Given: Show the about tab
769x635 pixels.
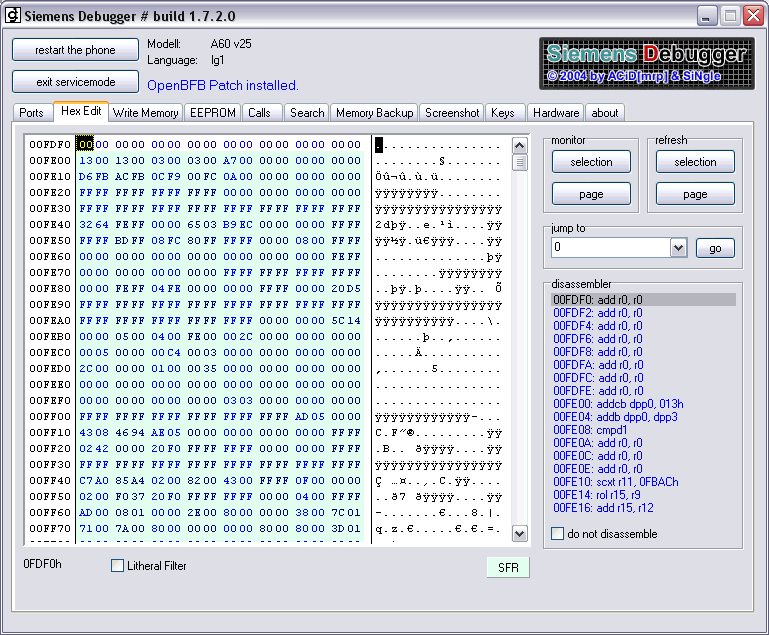Looking at the screenshot, I should [x=605, y=113].
